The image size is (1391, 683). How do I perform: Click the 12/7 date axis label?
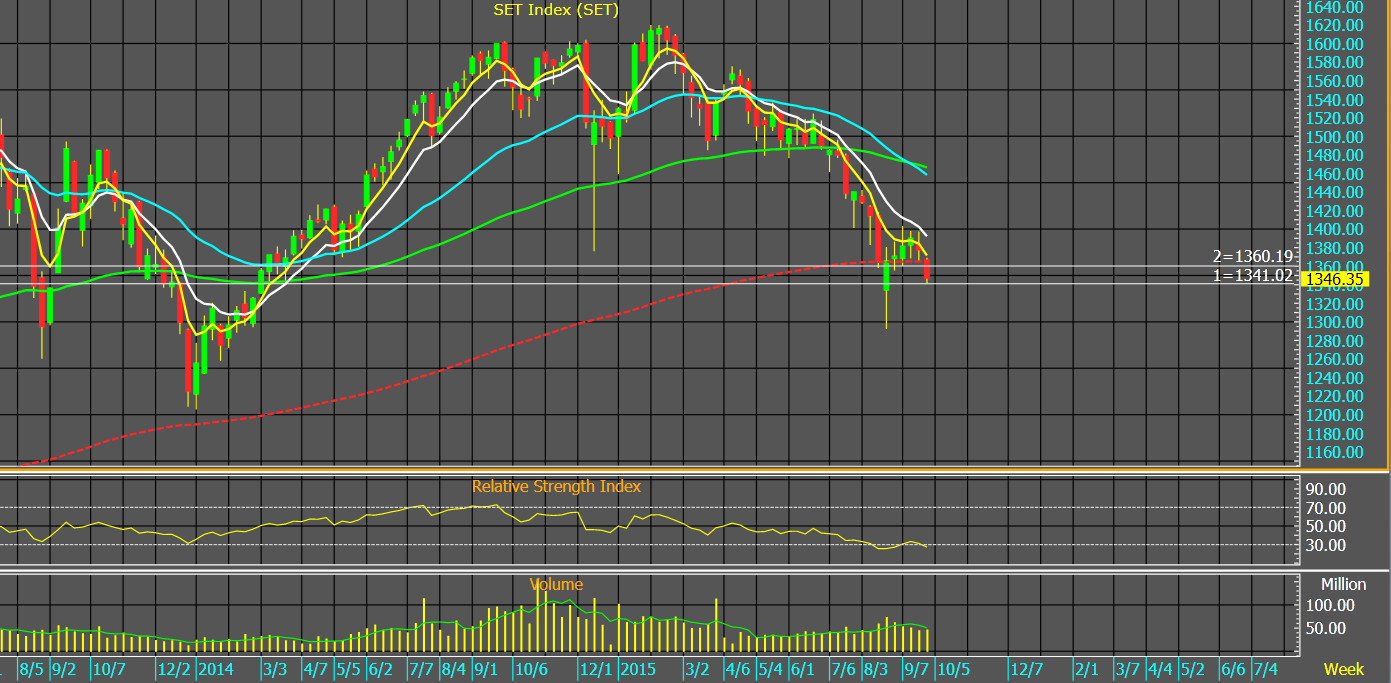1025,668
